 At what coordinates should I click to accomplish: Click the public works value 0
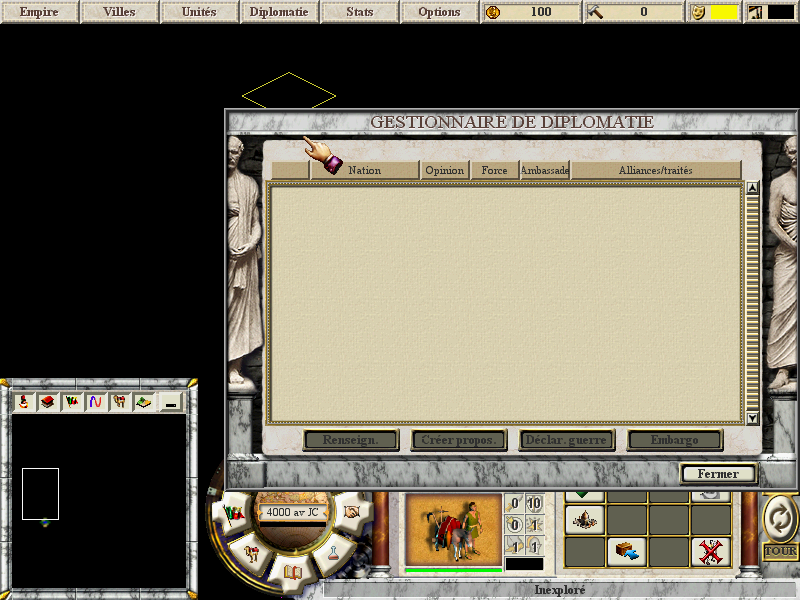(x=644, y=12)
